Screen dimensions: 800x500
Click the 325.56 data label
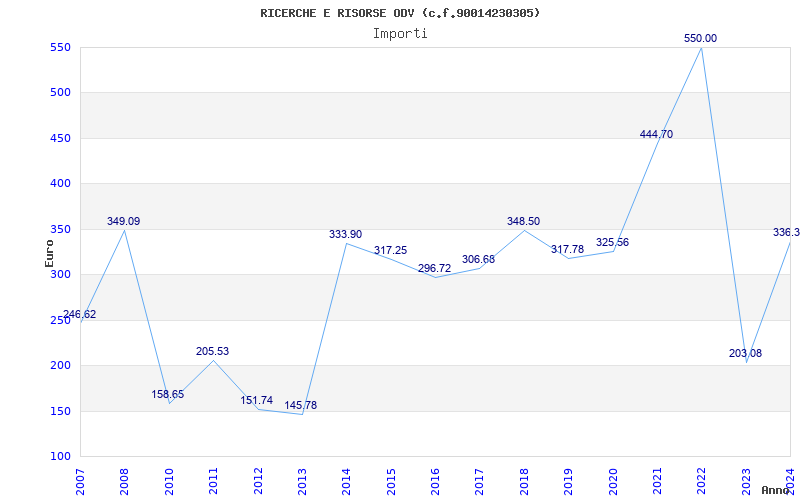612,242
